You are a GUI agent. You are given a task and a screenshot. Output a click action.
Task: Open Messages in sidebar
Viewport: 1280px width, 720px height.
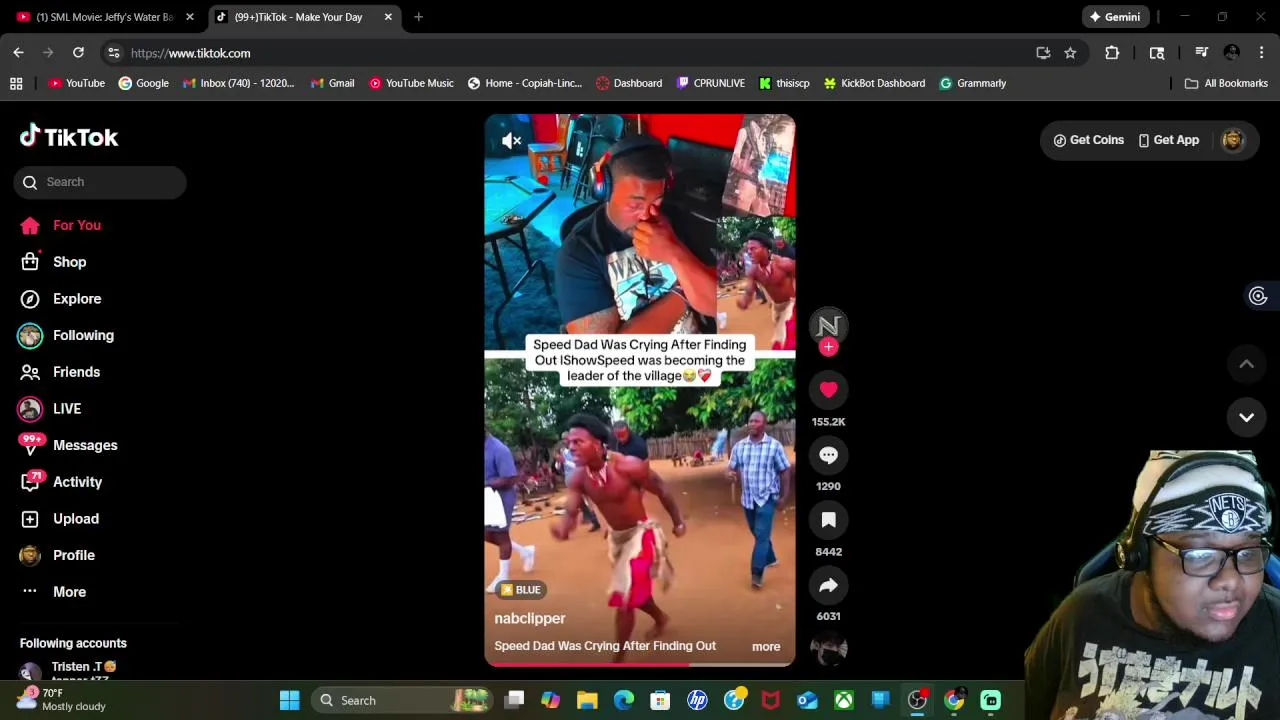pyautogui.click(x=68, y=445)
